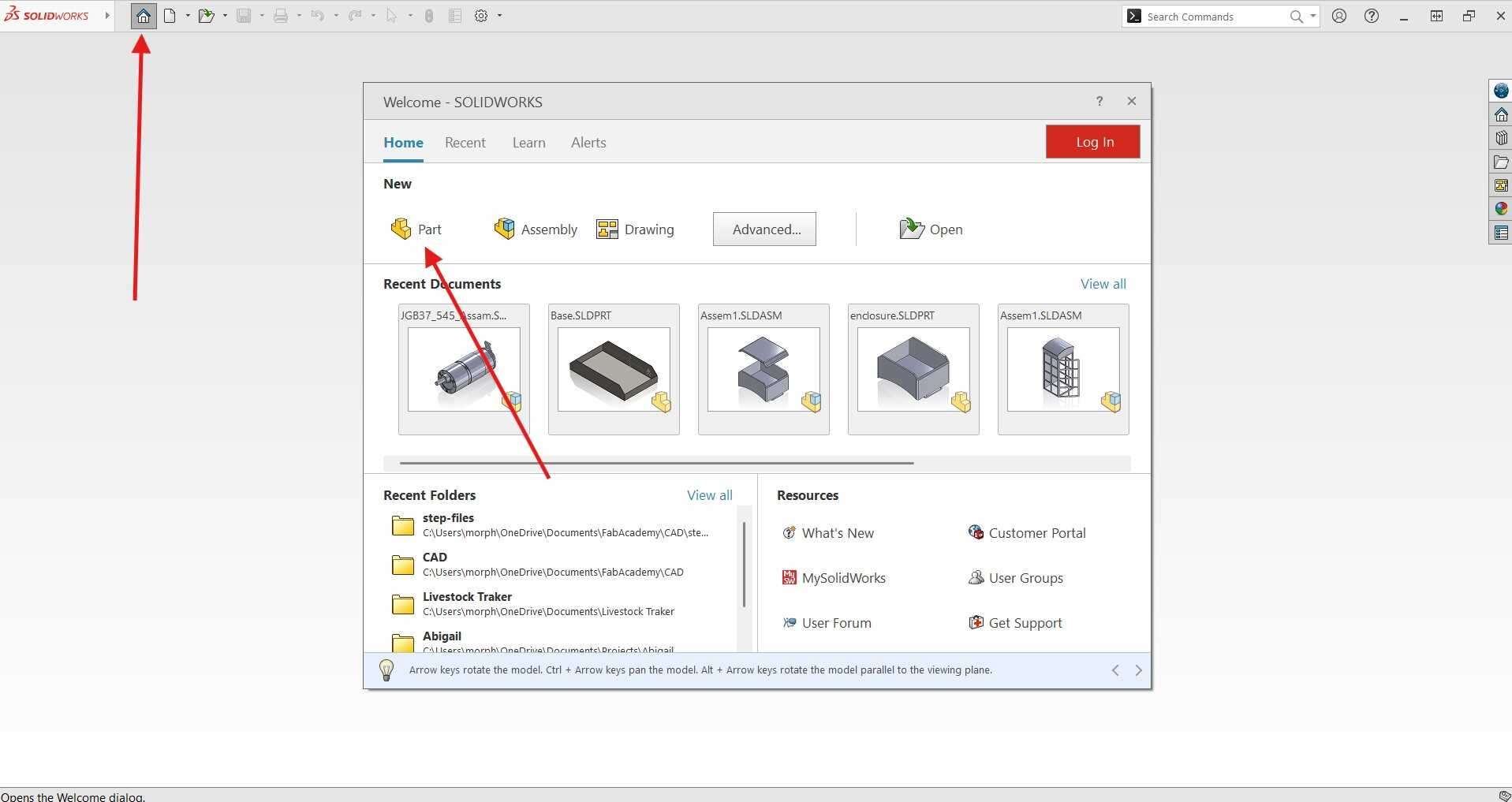This screenshot has width=1512, height=802.
Task: Click the Save floppy icon in toolbar
Action: [244, 16]
